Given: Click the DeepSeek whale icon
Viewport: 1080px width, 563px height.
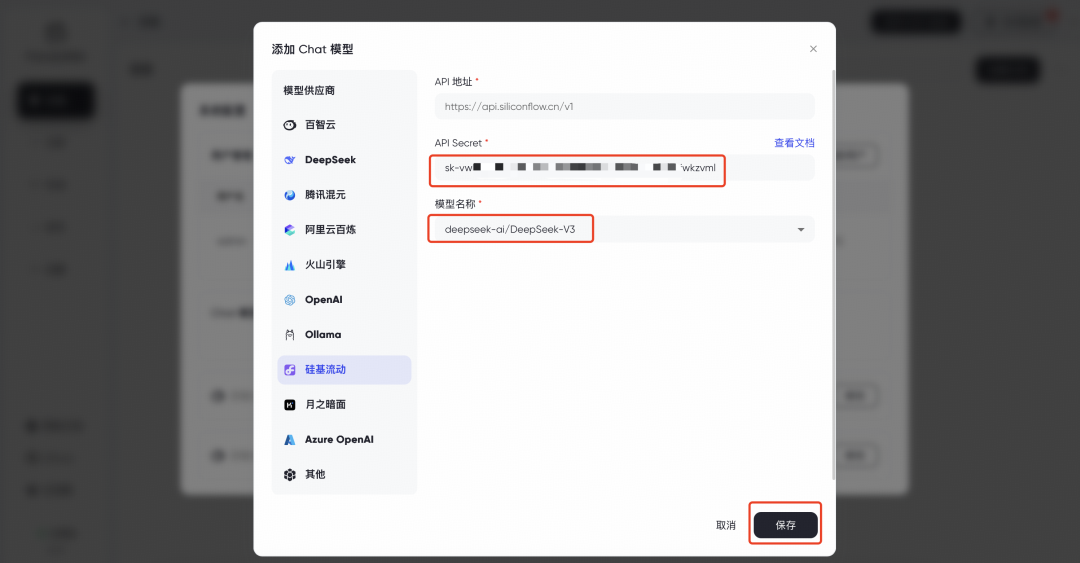Looking at the screenshot, I should (290, 160).
